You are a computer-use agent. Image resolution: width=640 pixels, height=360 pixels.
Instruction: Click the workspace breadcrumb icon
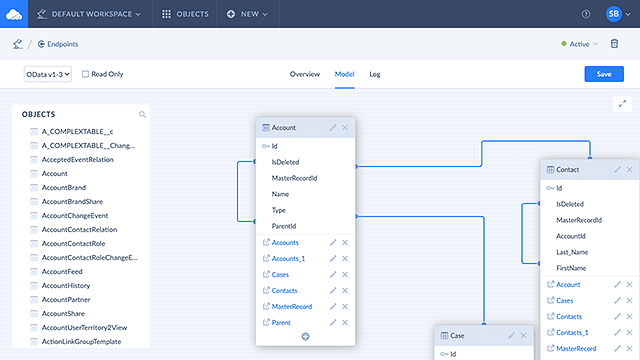pyautogui.click(x=18, y=44)
